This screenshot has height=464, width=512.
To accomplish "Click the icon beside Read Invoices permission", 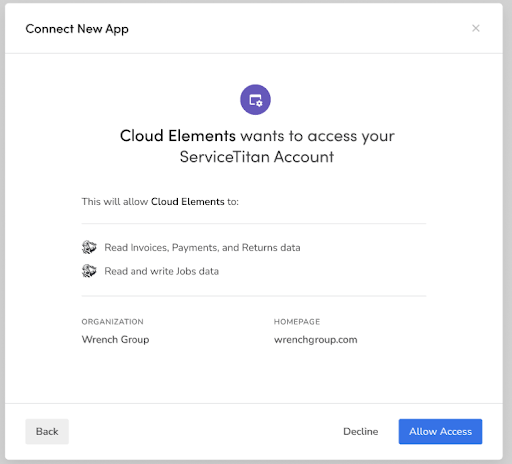I will [x=89, y=247].
